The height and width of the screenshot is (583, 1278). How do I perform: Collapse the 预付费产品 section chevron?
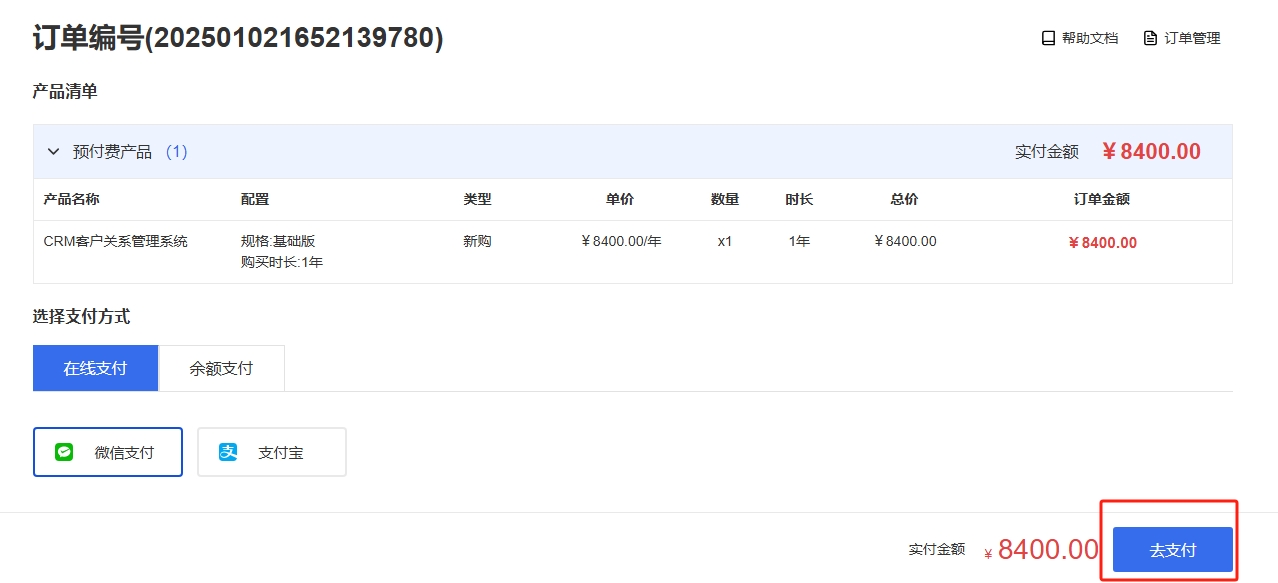point(54,152)
